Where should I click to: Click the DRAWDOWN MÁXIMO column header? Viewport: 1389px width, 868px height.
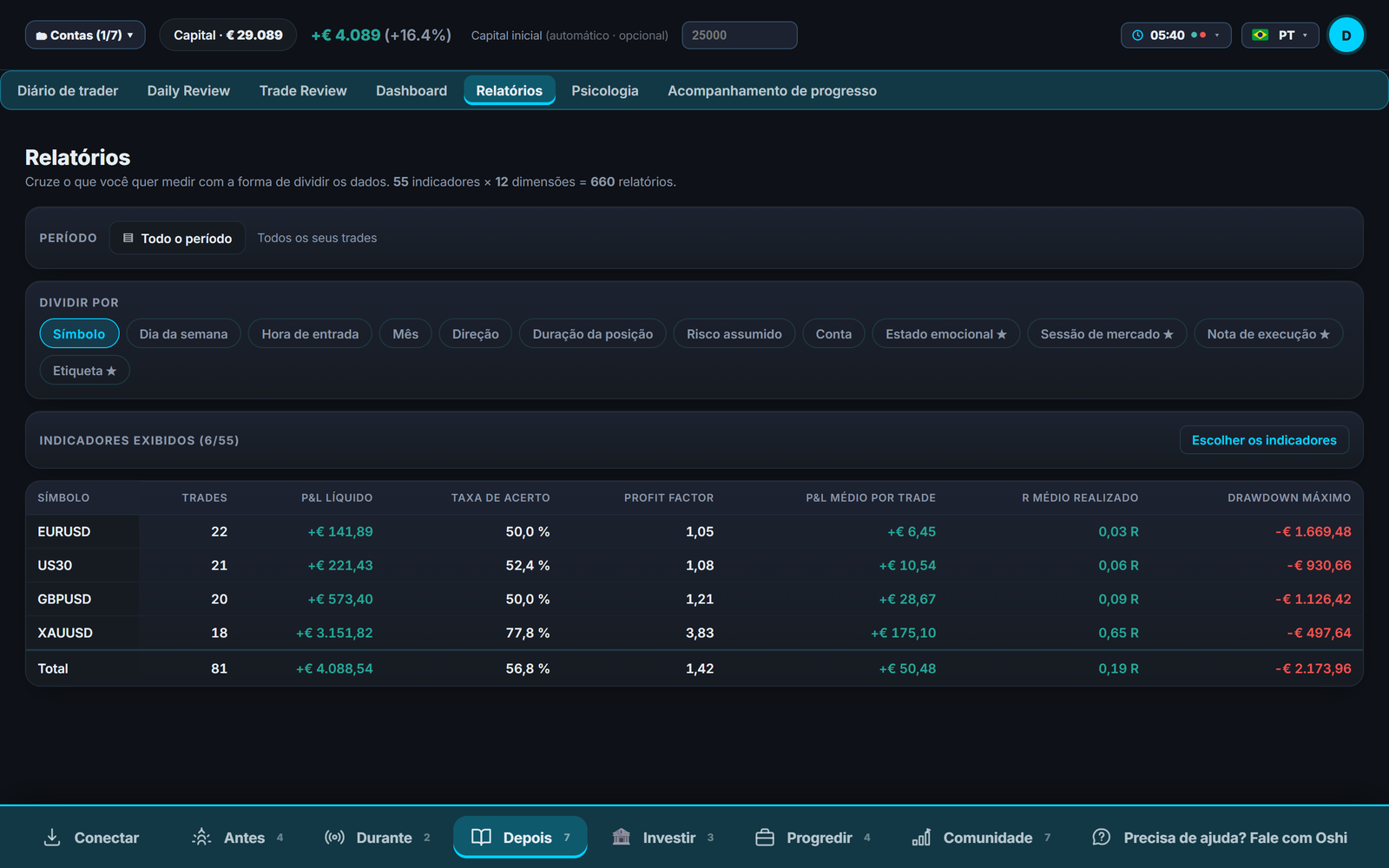[1289, 497]
